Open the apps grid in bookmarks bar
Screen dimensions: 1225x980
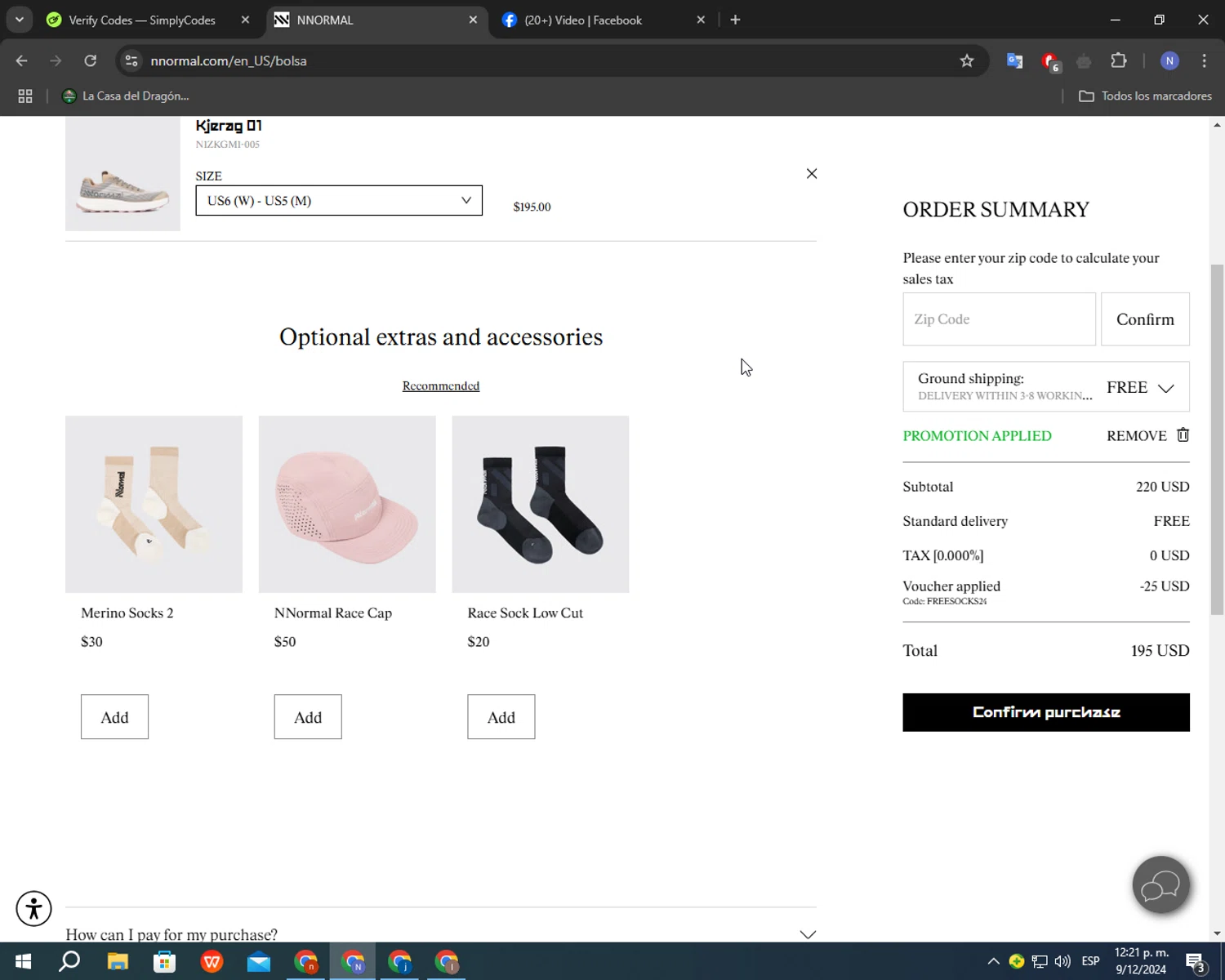(25, 96)
